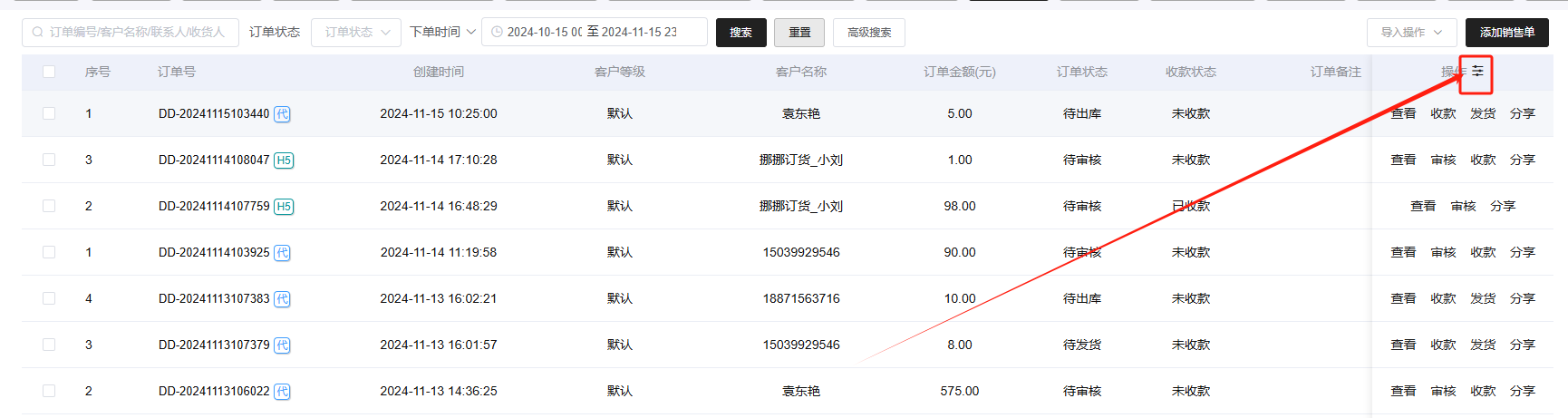Click the black 搜索 button
Image resolution: width=1568 pixels, height=418 pixels.
point(740,32)
